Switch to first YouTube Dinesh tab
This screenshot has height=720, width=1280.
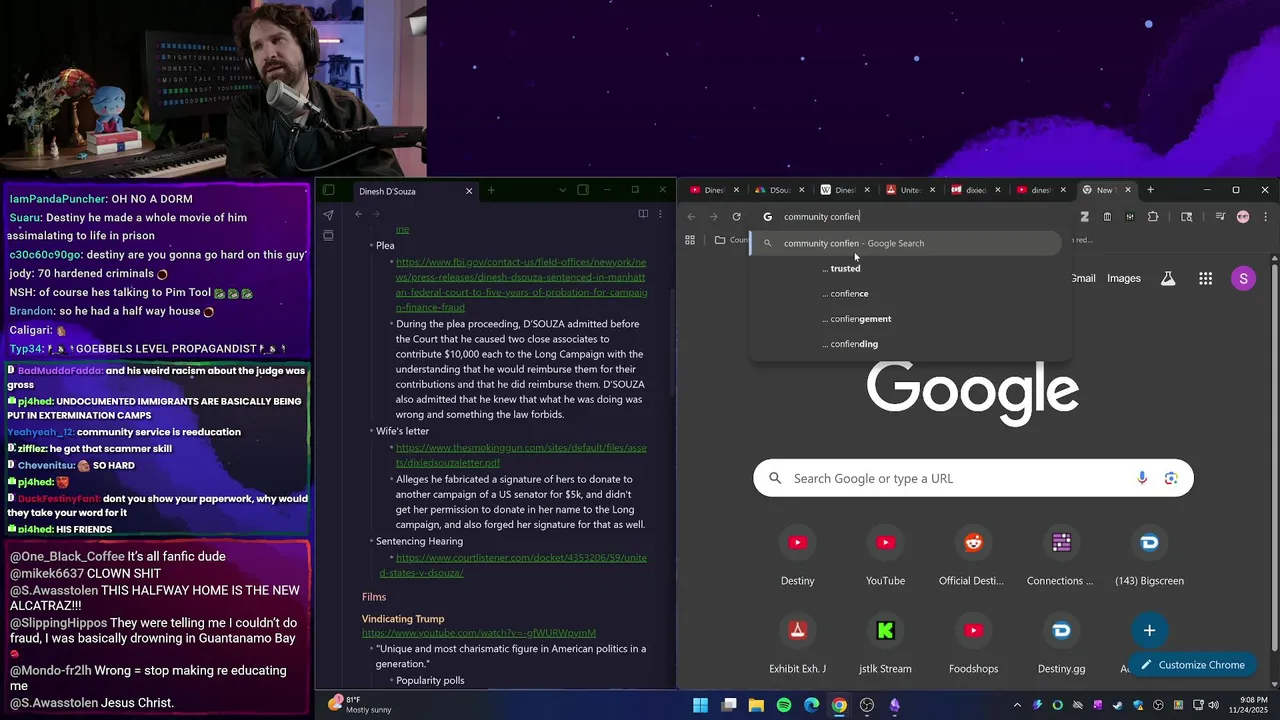pyautogui.click(x=714, y=190)
